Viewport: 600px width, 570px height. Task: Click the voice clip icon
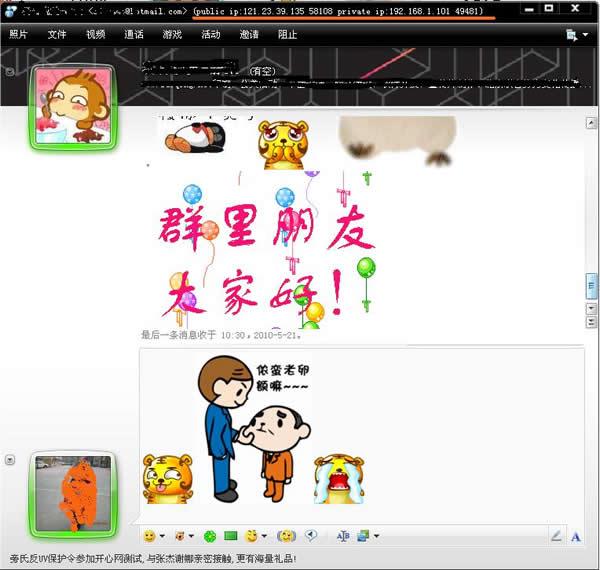click(311, 536)
